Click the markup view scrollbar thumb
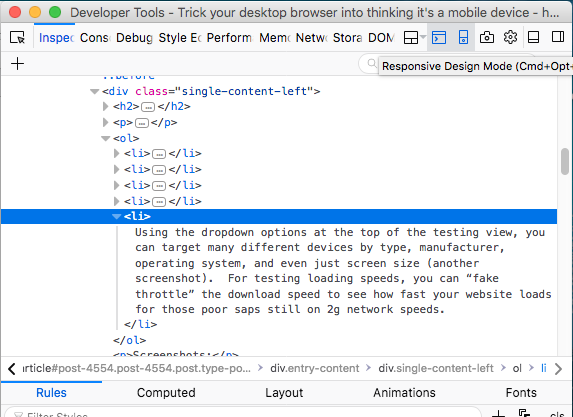Viewport: 573px width, 417px height. click(565, 161)
